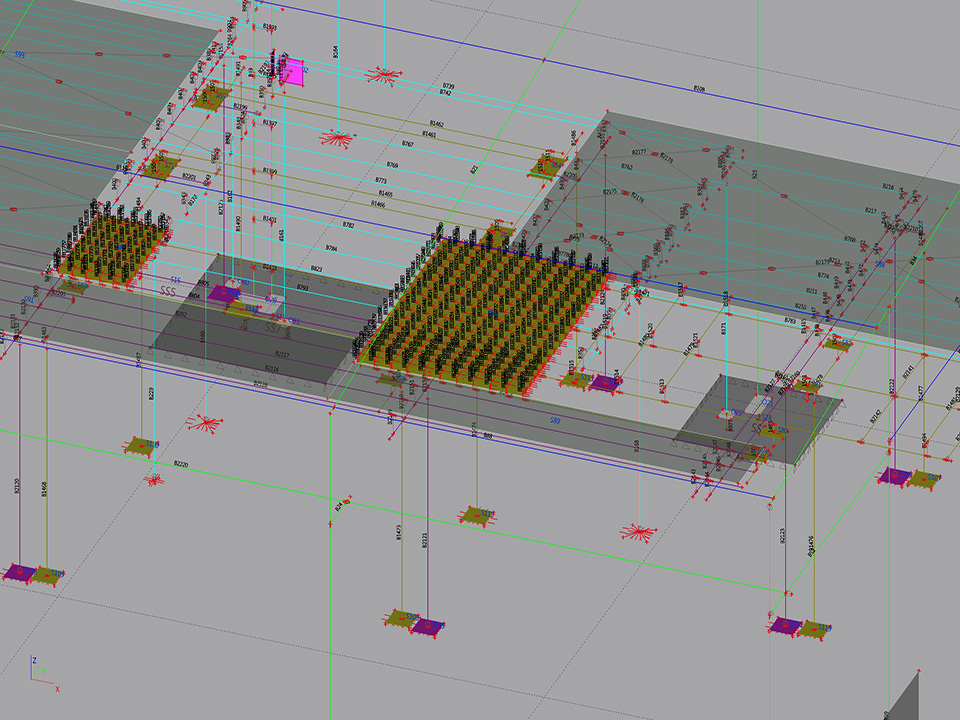Click the red radial node beside B2220
The height and width of the screenshot is (720, 960).
153,480
